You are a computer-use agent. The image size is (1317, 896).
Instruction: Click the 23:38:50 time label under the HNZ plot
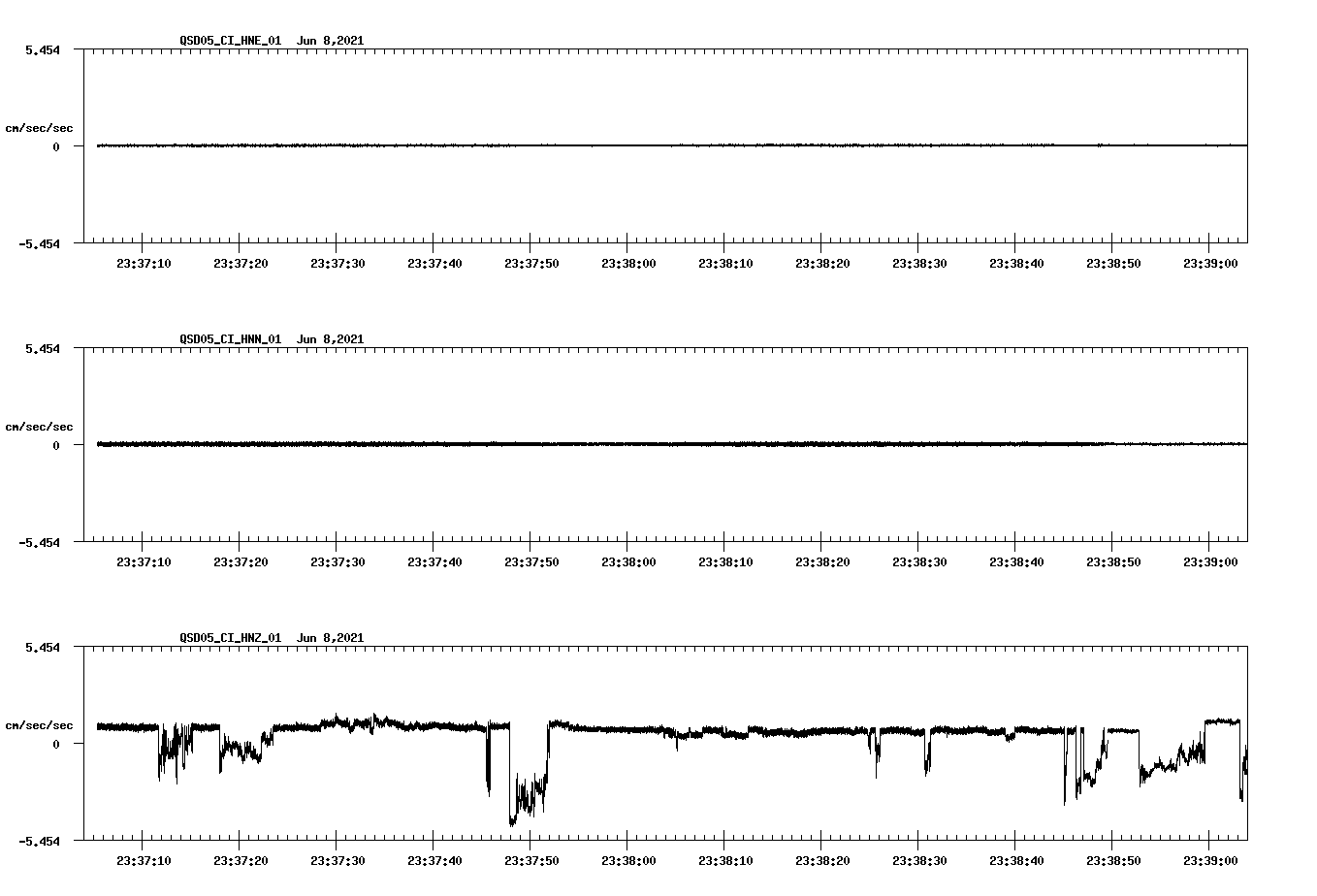pyautogui.click(x=1113, y=860)
